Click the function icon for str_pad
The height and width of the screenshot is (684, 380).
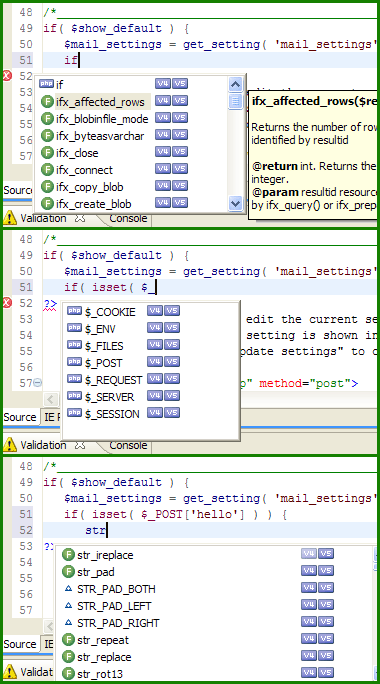68,572
